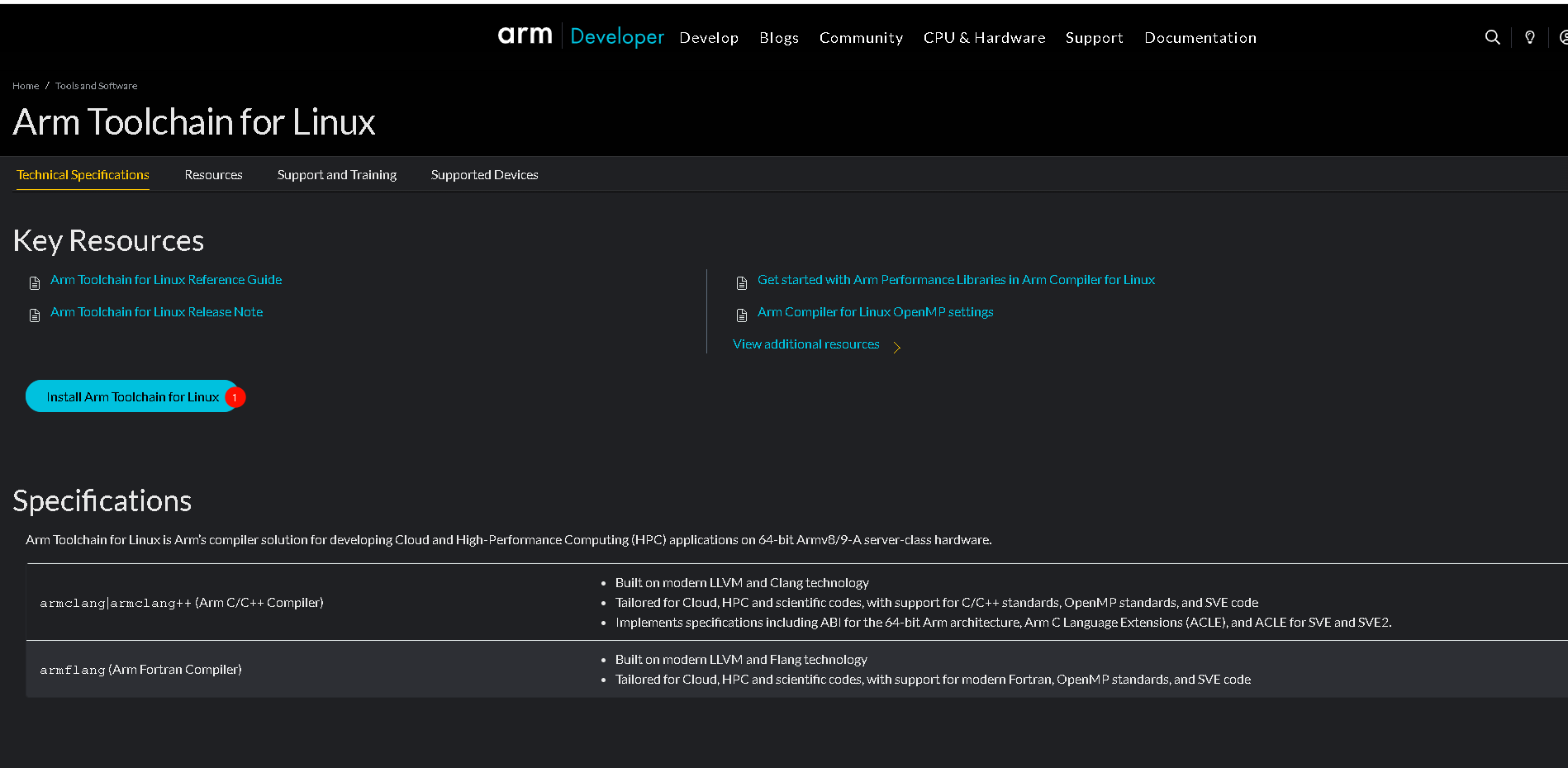This screenshot has width=1568, height=768.
Task: Click the document icon beside OpenMP settings link
Action: pyautogui.click(x=741, y=314)
